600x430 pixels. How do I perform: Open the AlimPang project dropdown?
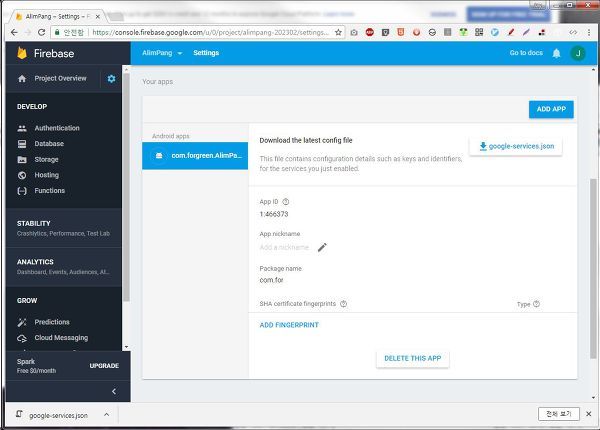pyautogui.click(x=162, y=53)
